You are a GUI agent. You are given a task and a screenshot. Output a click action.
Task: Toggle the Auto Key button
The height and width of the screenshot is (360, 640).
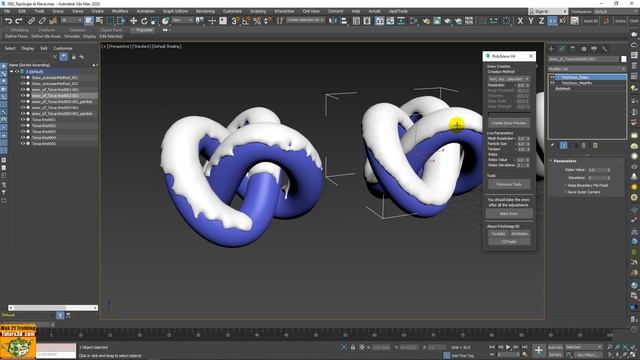[x=555, y=347]
